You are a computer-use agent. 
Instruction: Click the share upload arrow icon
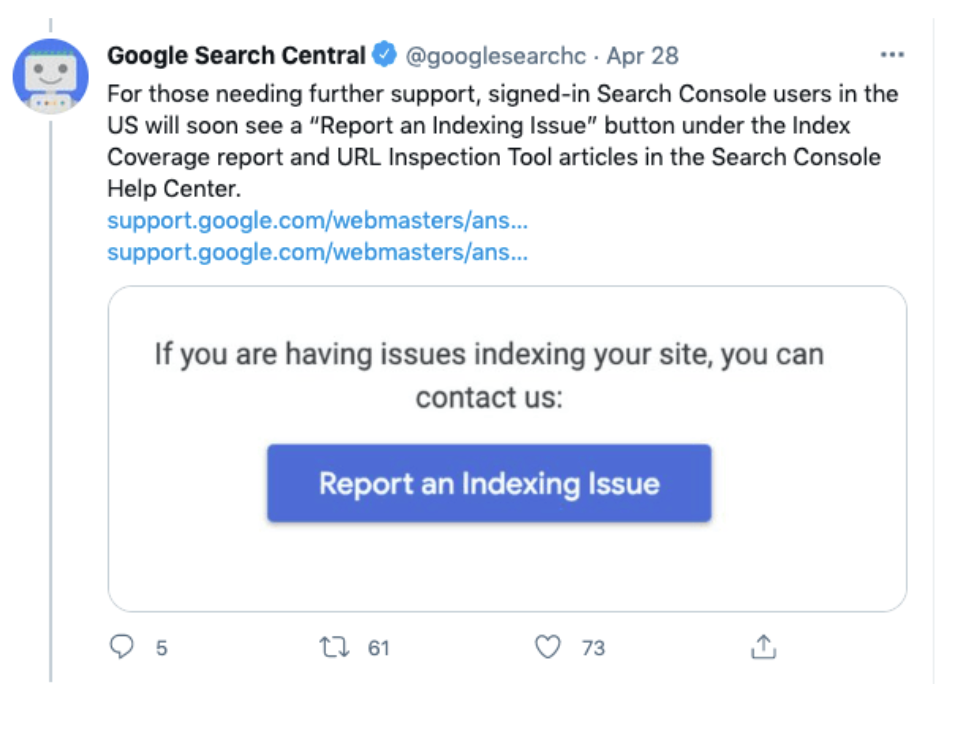763,648
